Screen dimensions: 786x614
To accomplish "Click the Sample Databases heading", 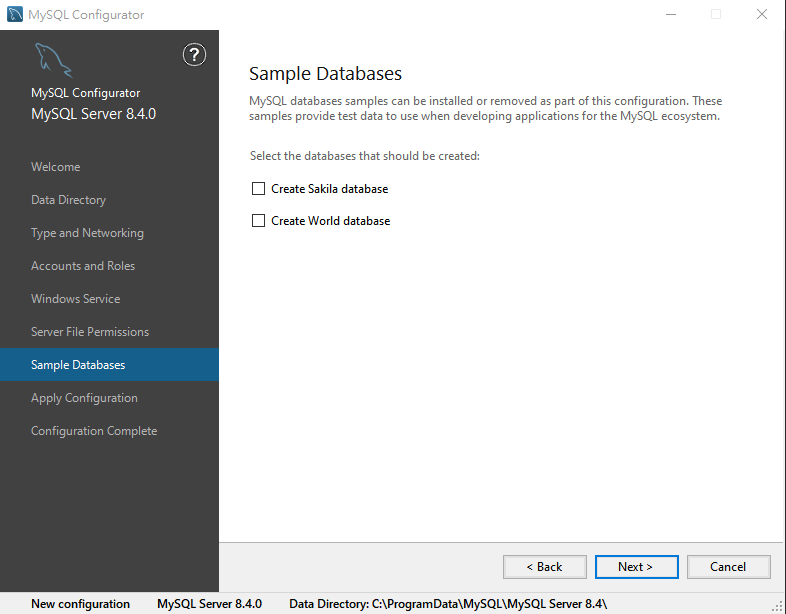I will (325, 74).
